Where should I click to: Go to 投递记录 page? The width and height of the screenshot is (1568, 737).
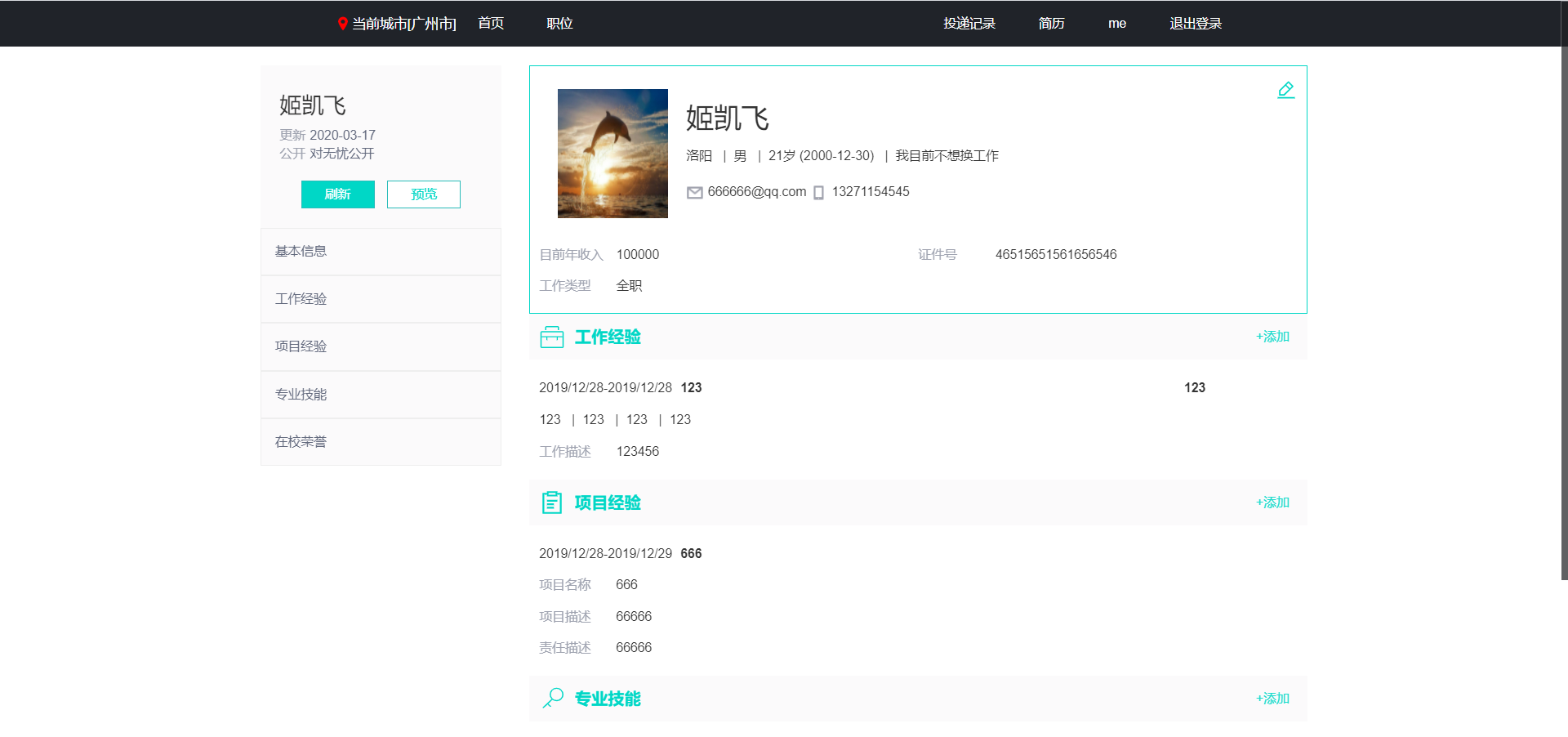click(969, 24)
